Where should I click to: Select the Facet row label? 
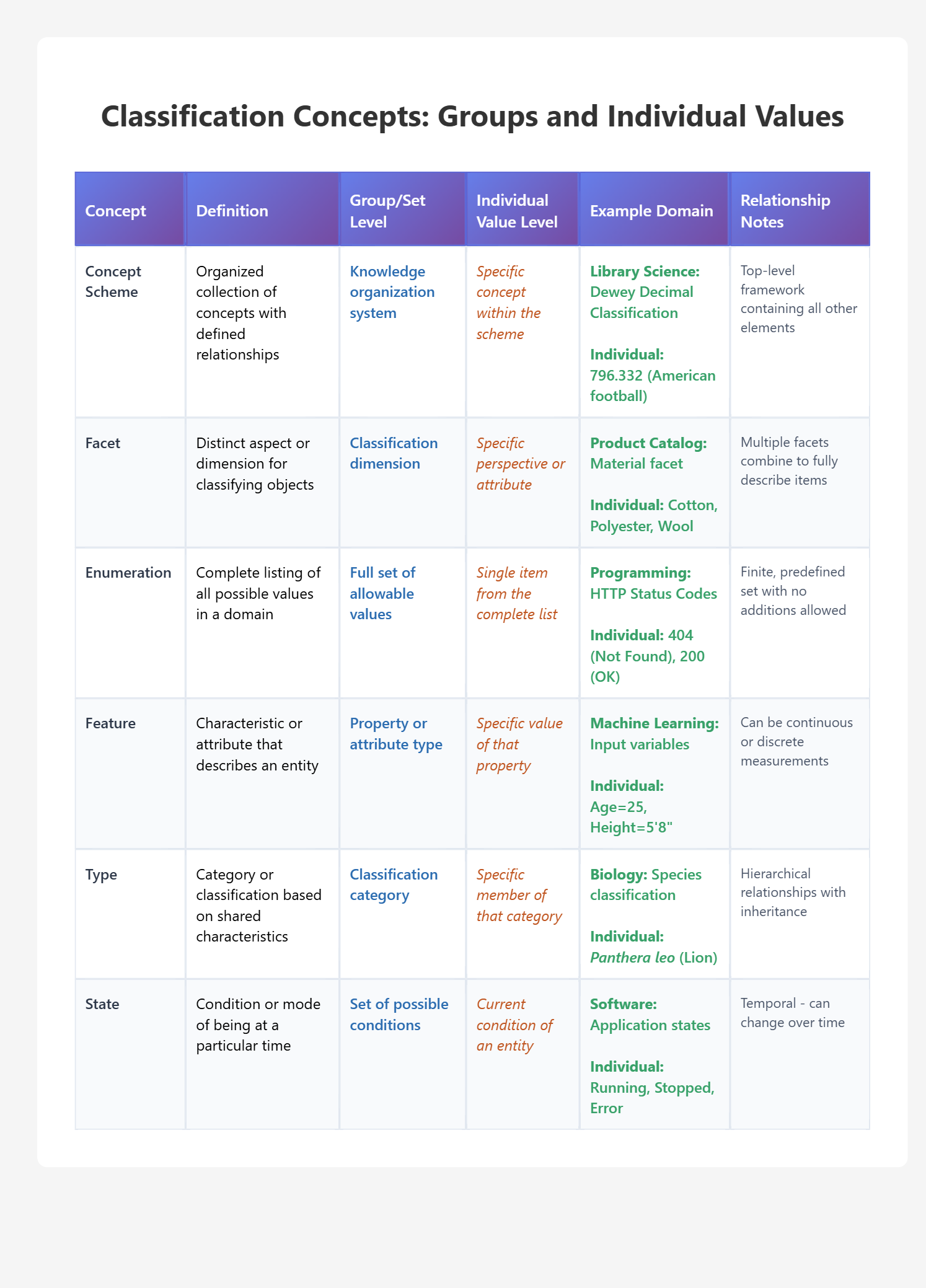click(103, 443)
